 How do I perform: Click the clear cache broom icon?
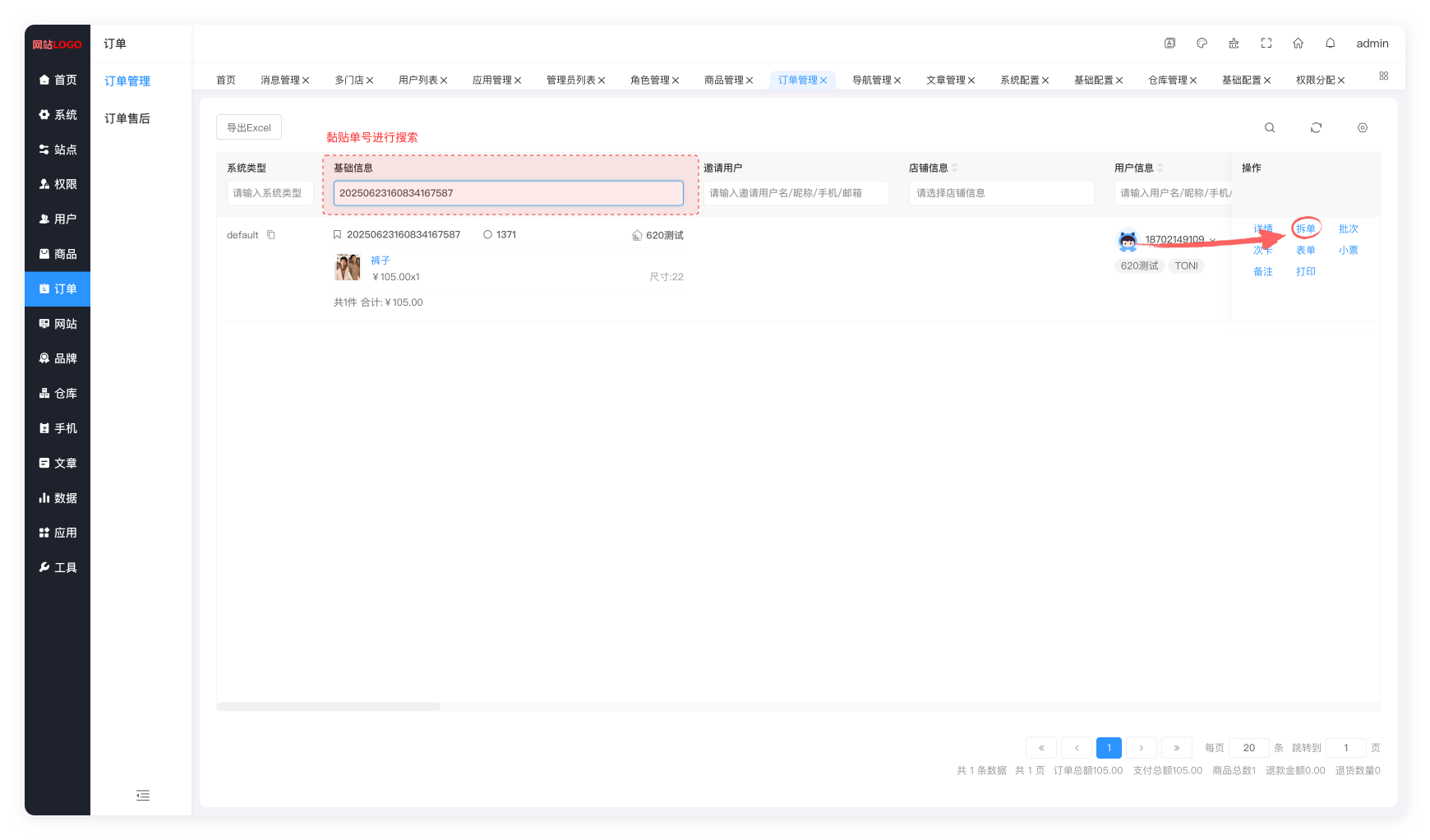pyautogui.click(x=1234, y=44)
